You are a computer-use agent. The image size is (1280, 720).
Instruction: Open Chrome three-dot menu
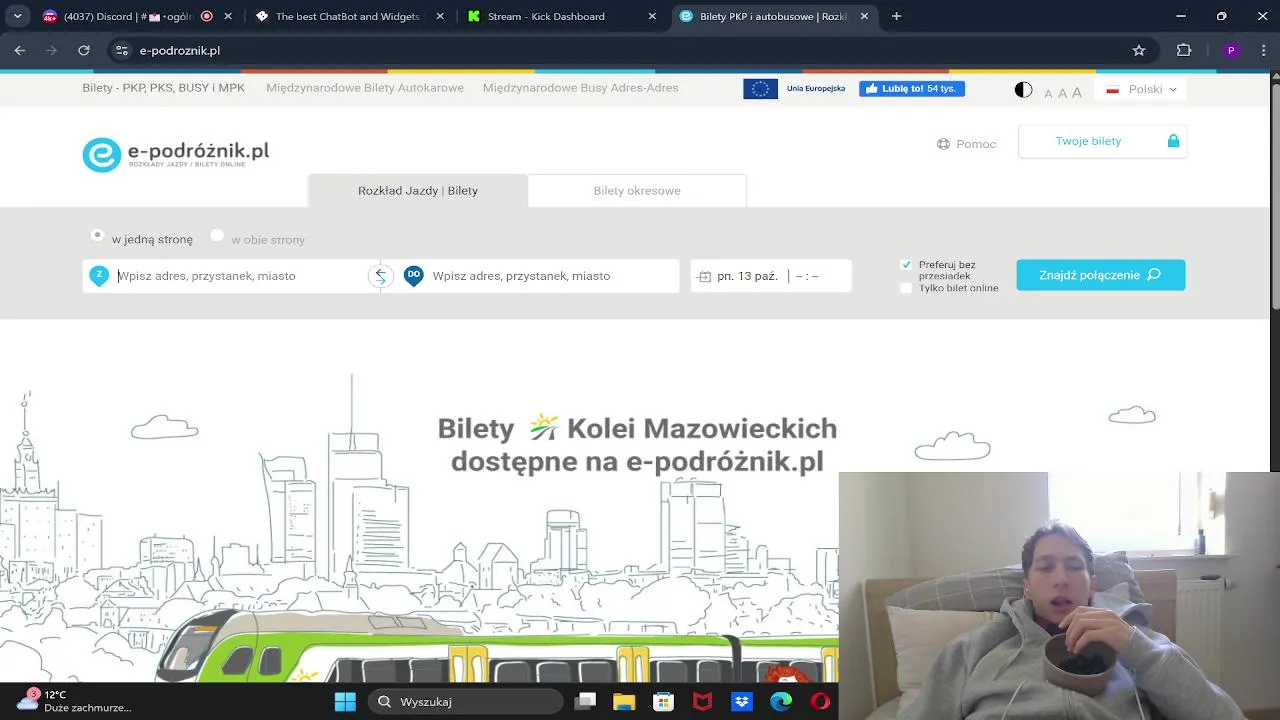click(1262, 50)
